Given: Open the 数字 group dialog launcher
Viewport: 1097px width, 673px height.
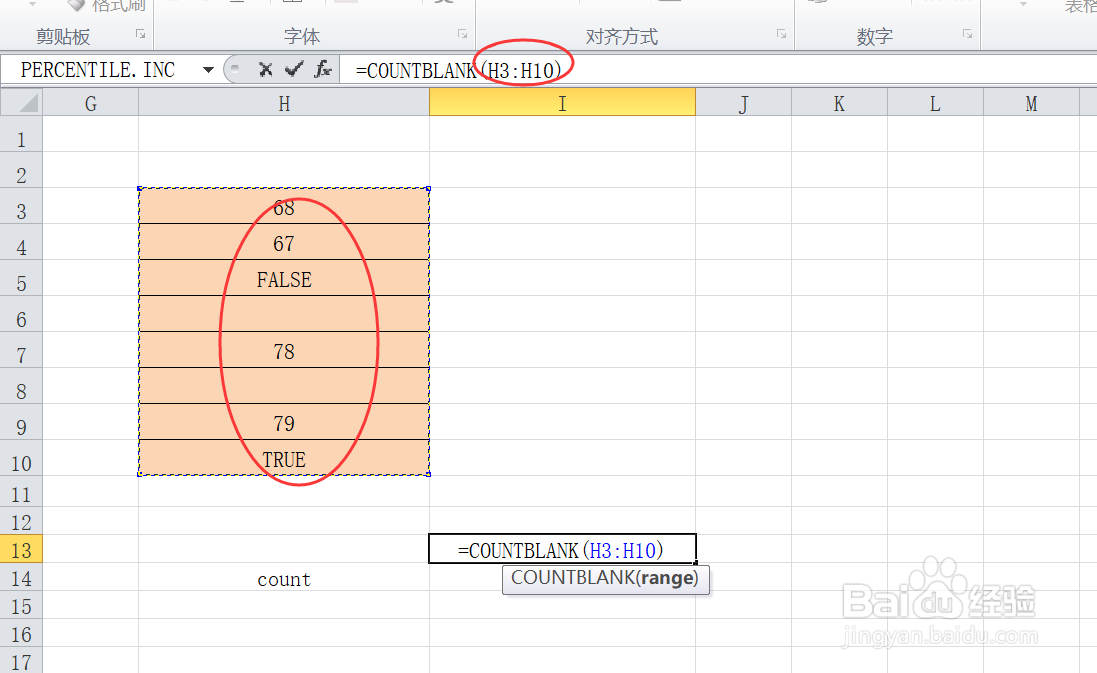Looking at the screenshot, I should click(x=966, y=33).
